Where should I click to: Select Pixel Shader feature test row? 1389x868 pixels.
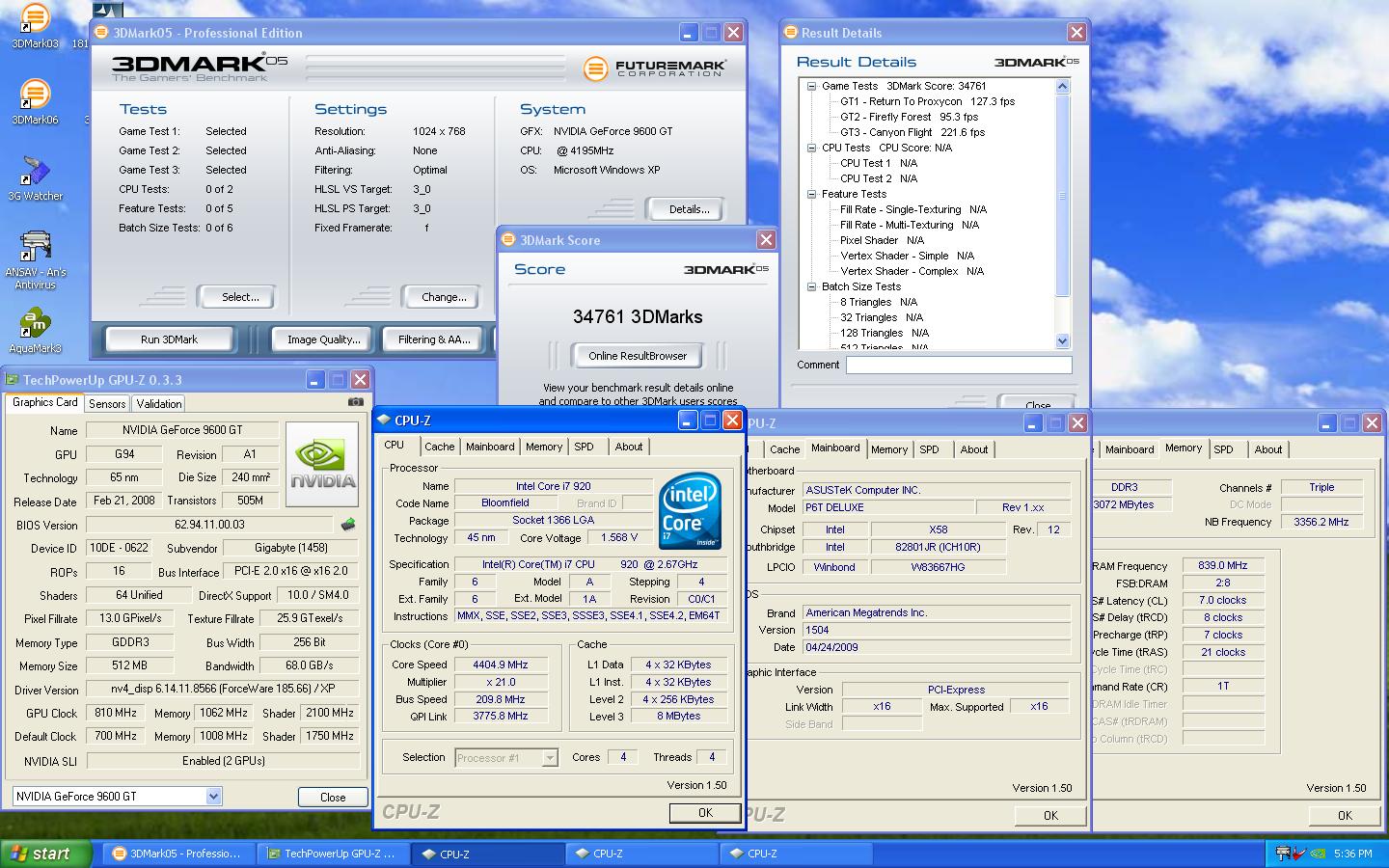882,240
